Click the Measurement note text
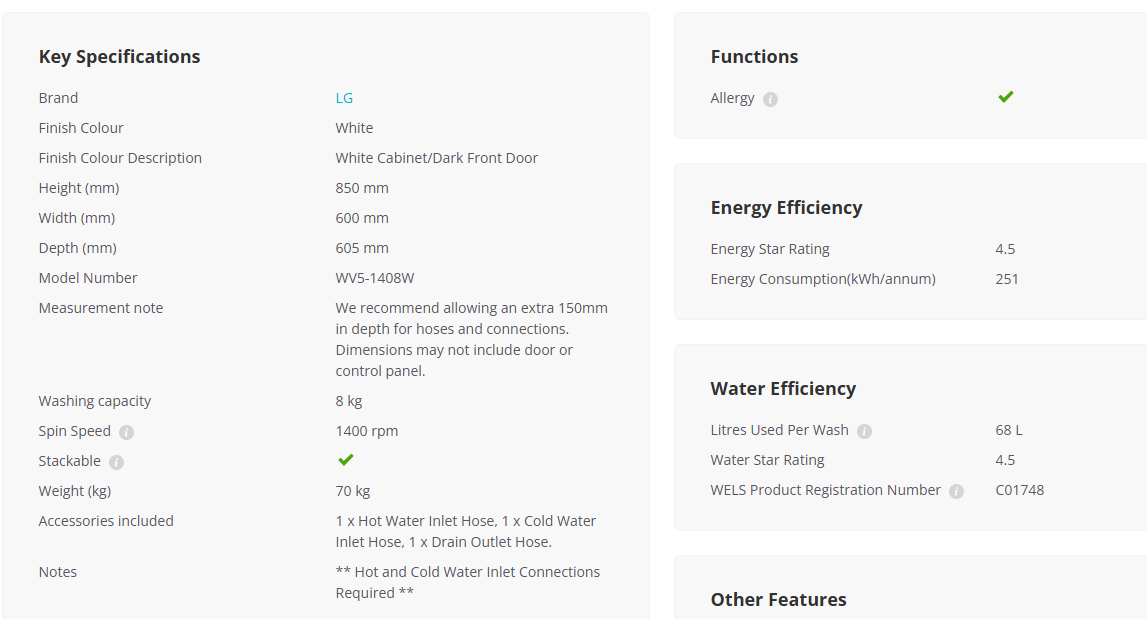Image resolution: width=1147 pixels, height=619 pixels. [472, 339]
